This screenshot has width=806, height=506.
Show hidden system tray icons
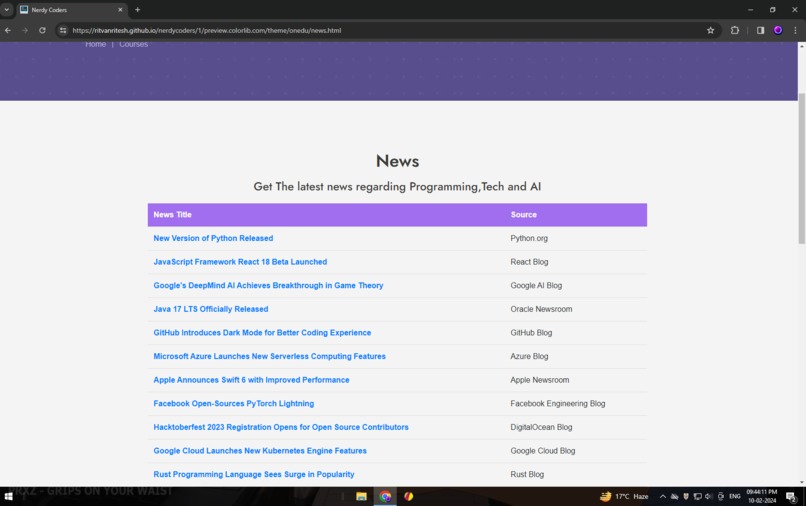pyautogui.click(x=663, y=496)
